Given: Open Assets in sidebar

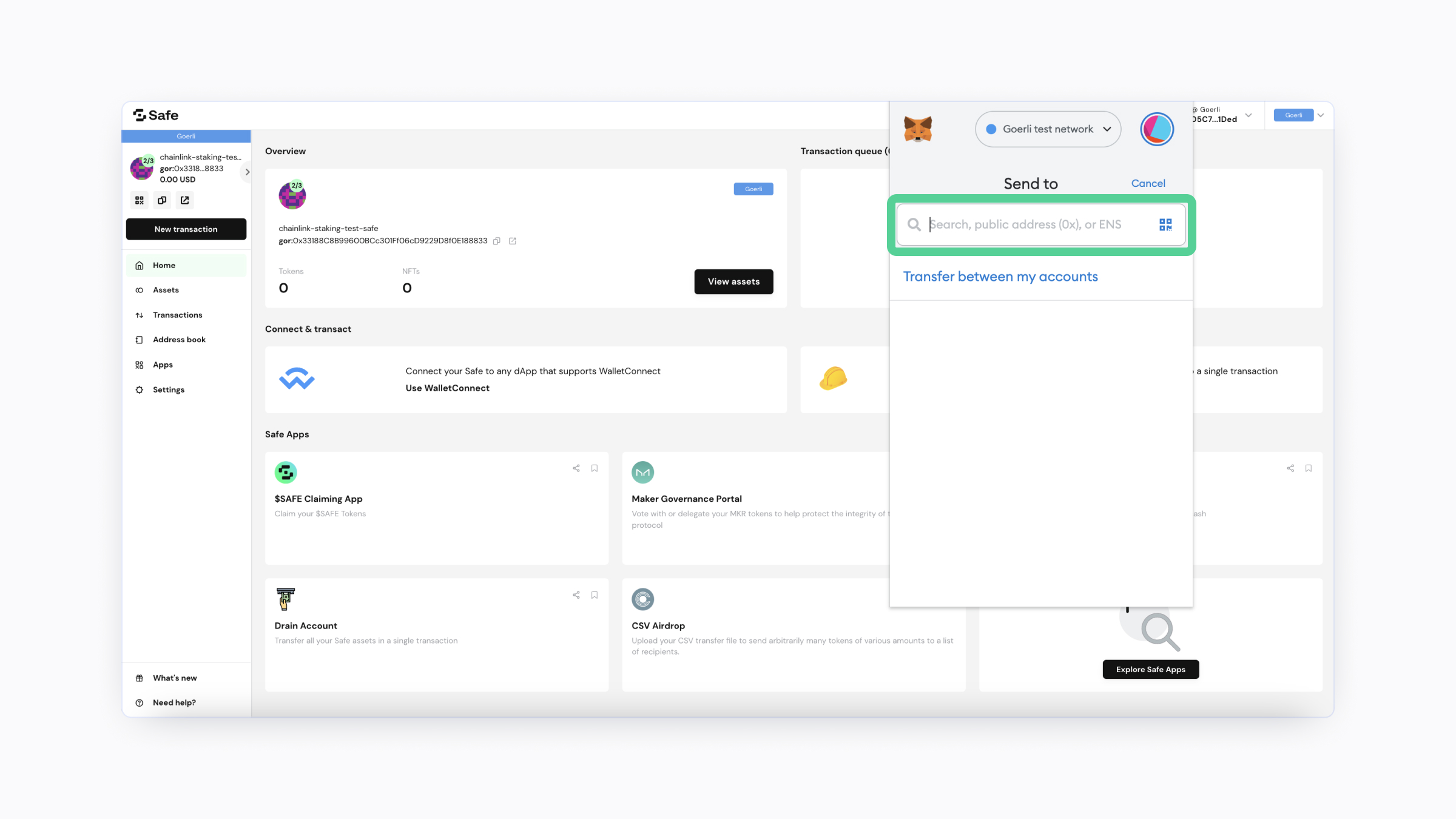Looking at the screenshot, I should 186,291.
